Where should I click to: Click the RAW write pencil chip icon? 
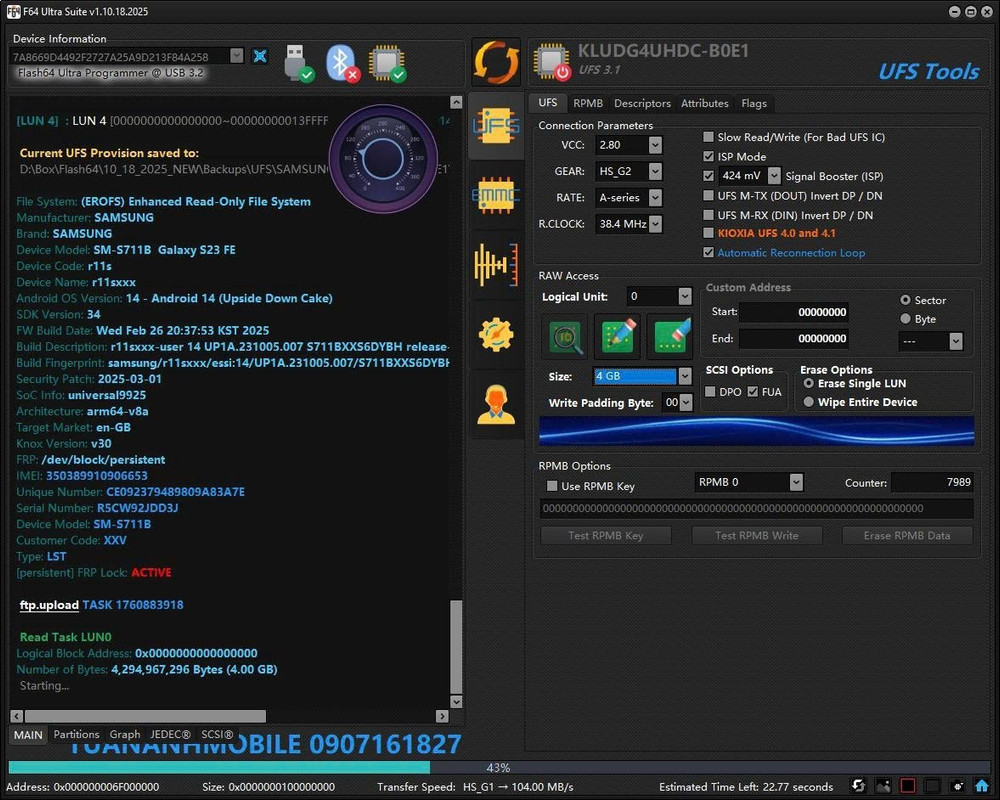pos(617,336)
